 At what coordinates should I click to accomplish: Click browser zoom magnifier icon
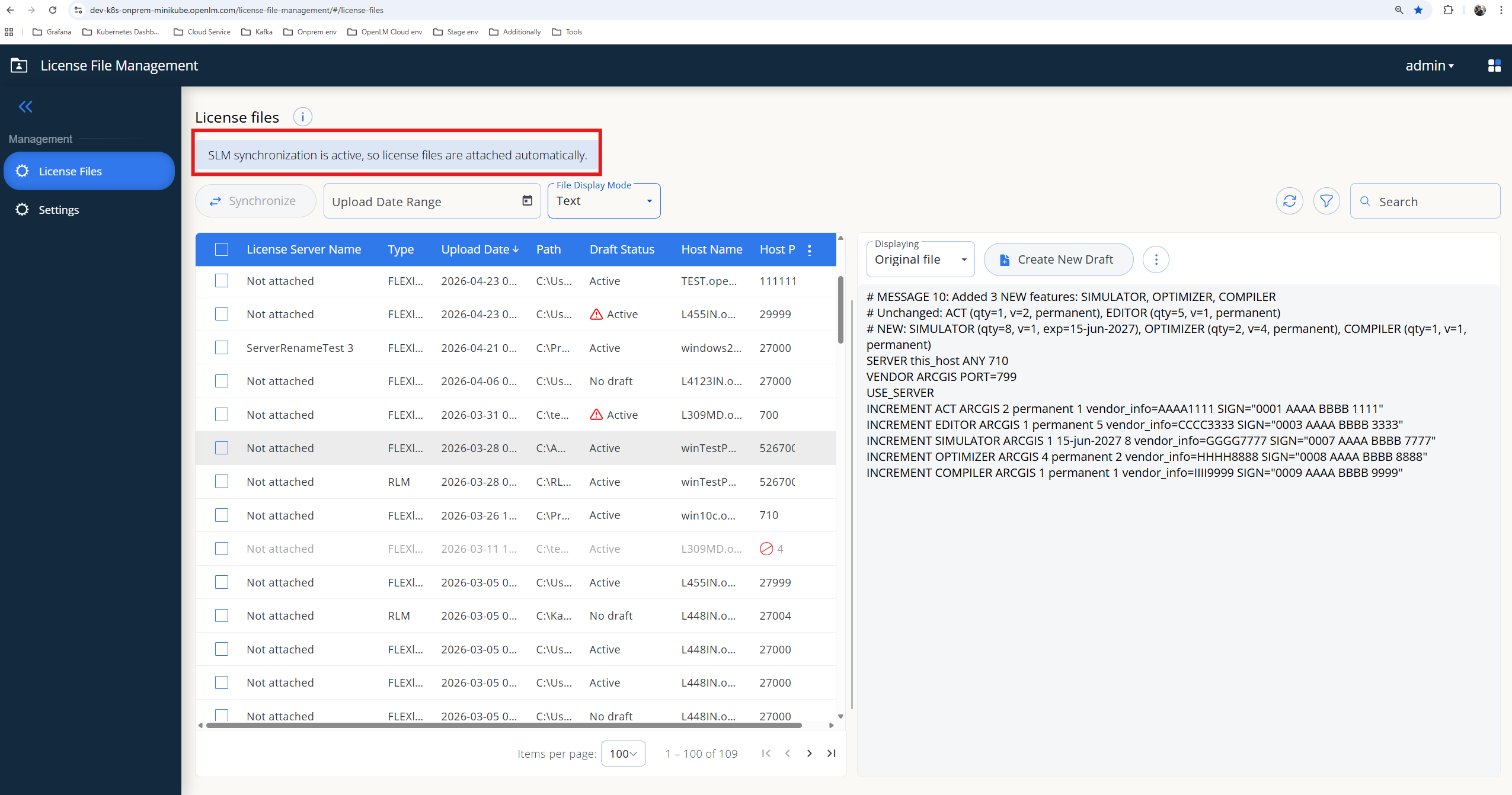[1399, 10]
